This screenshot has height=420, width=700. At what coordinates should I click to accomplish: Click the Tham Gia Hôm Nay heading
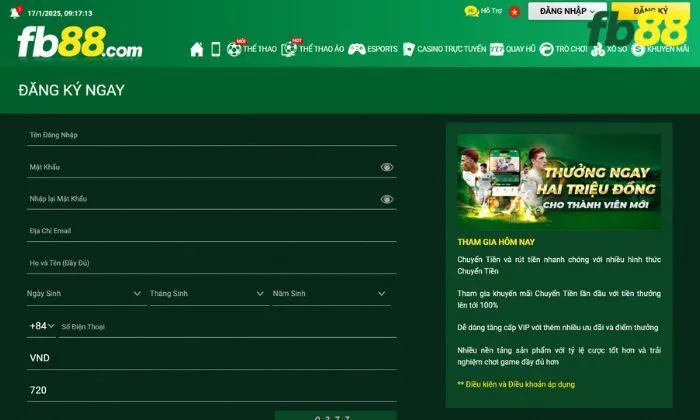[496, 242]
